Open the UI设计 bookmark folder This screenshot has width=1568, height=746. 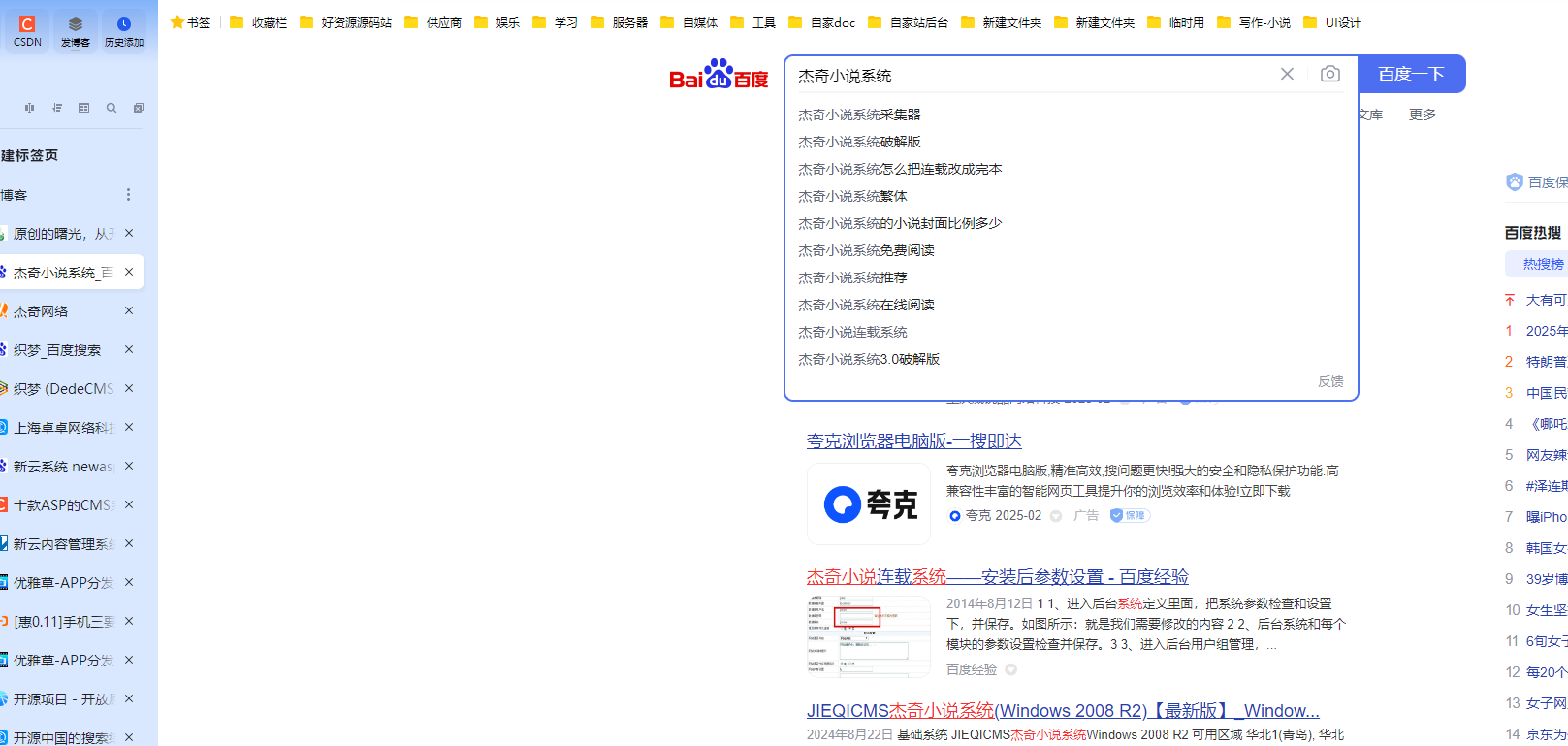1331,22
